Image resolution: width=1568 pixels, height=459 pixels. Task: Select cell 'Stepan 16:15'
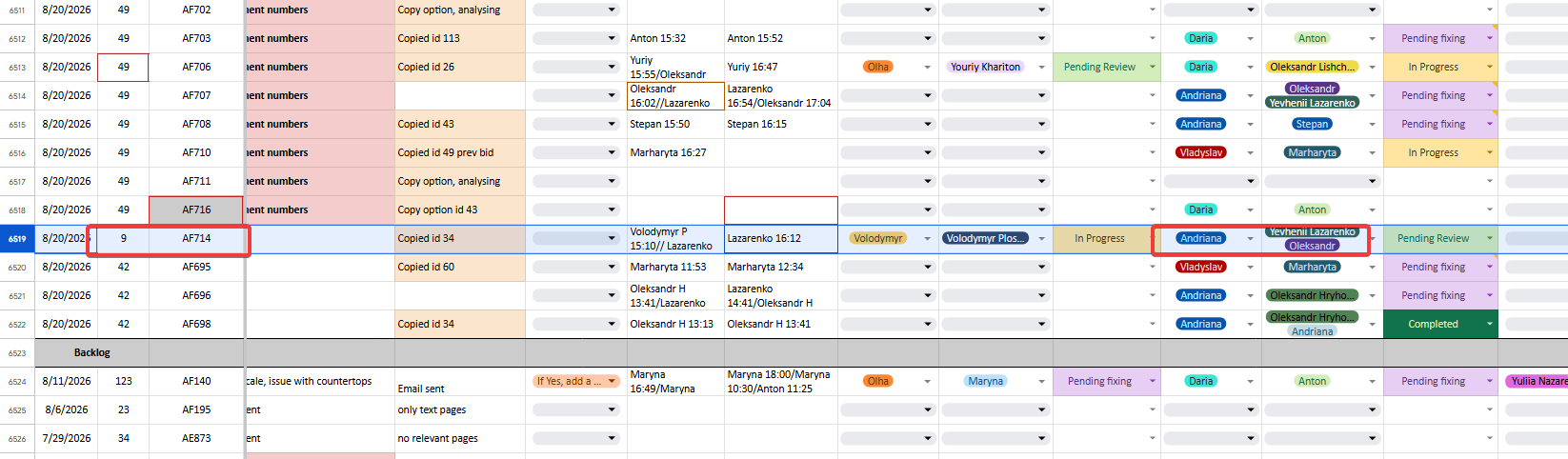781,125
